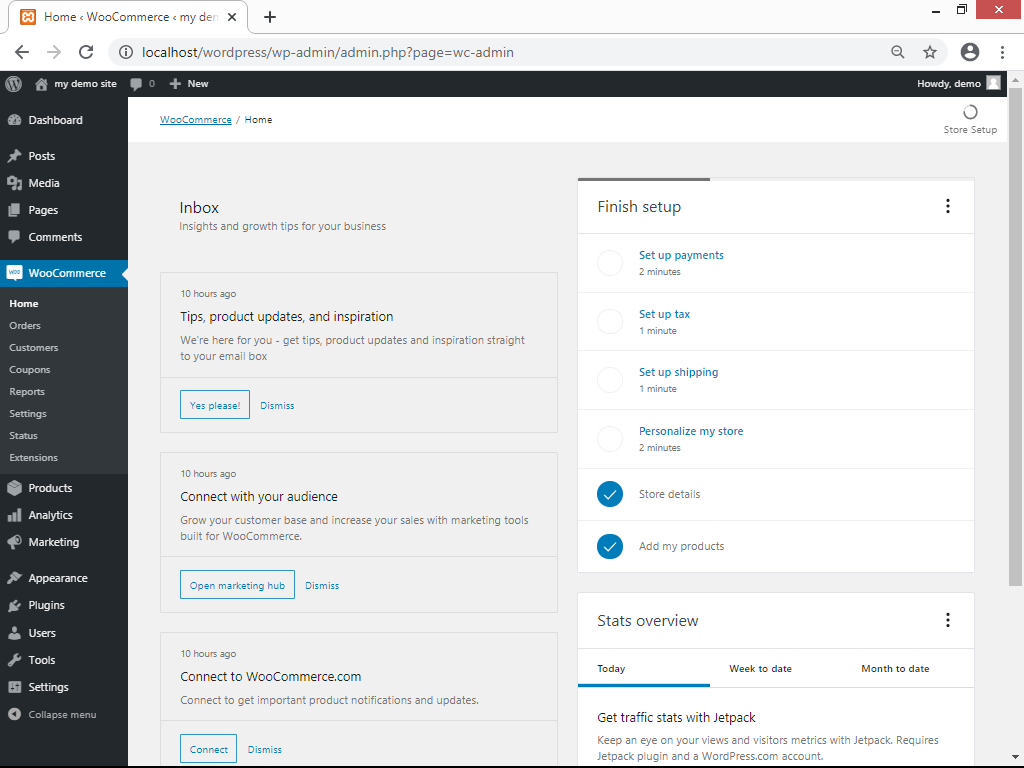Open the Dashboard sidebar icon

click(14, 120)
